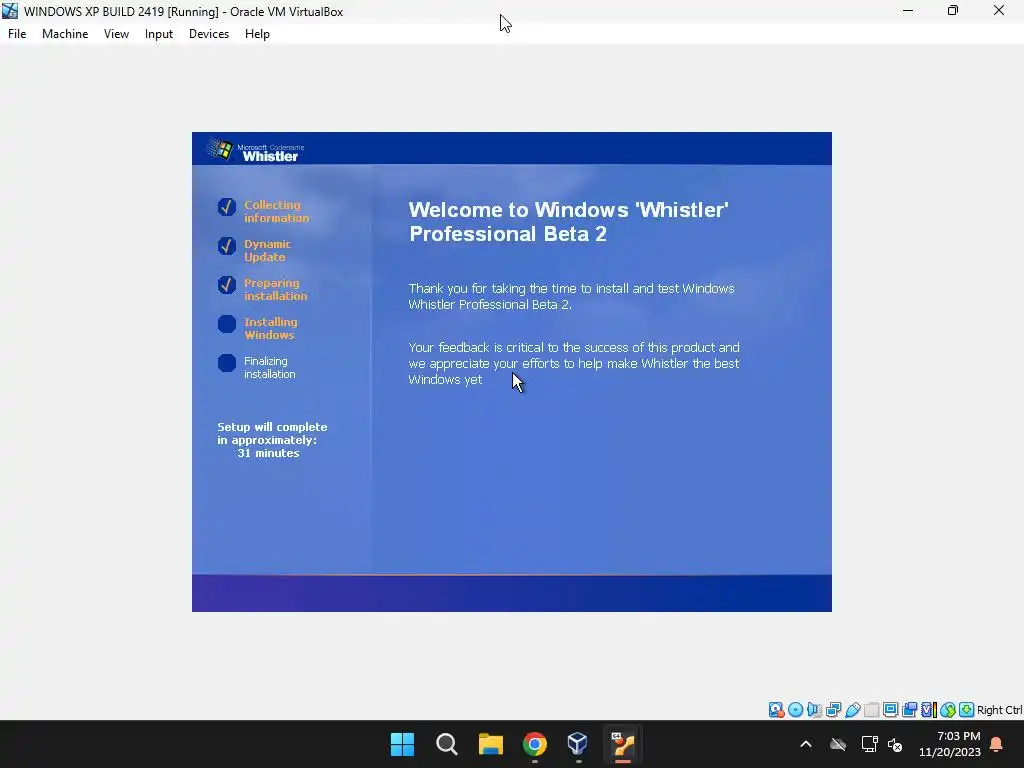The width and height of the screenshot is (1024, 768).
Task: Click the keyboard capture arrow icon
Action: 967,710
